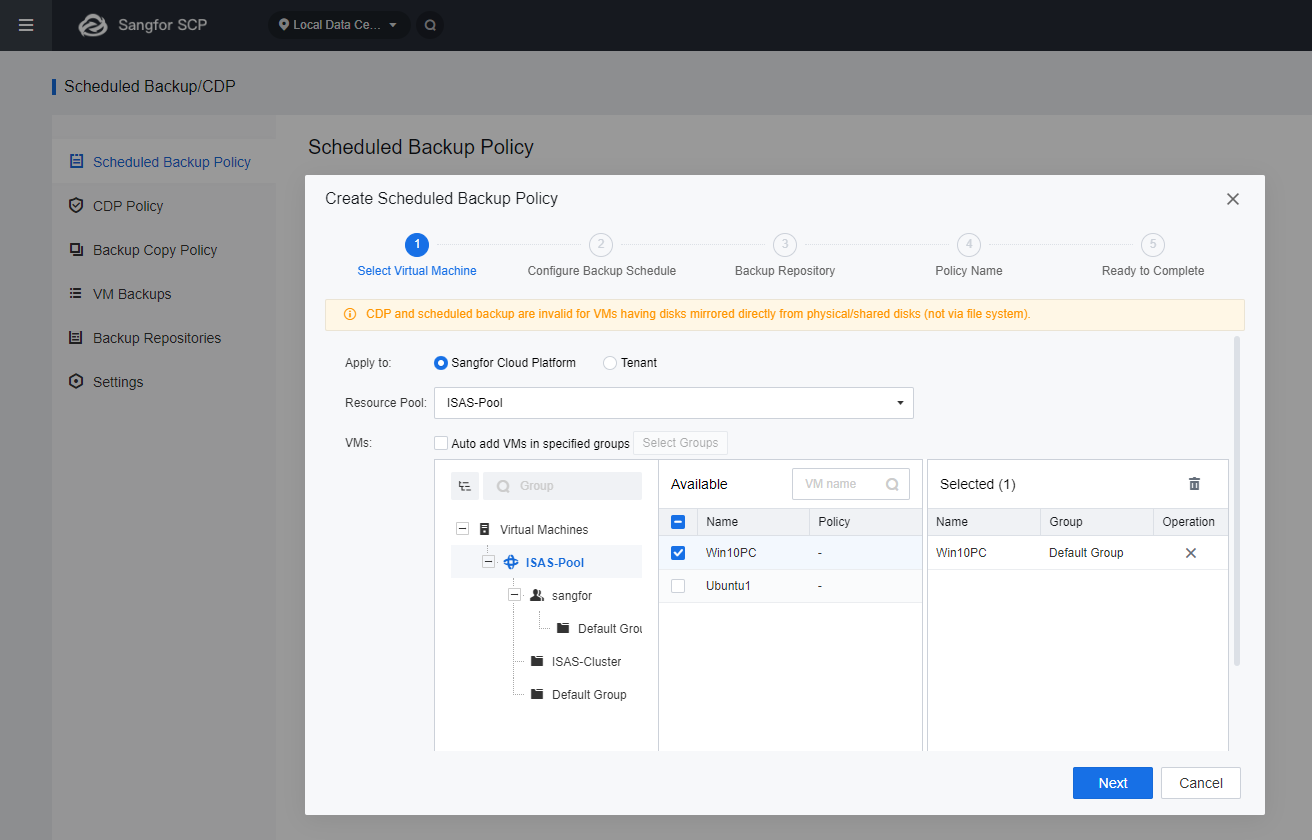Click the search icon in top bar
Viewport: 1312px width, 840px height.
pyautogui.click(x=430, y=25)
